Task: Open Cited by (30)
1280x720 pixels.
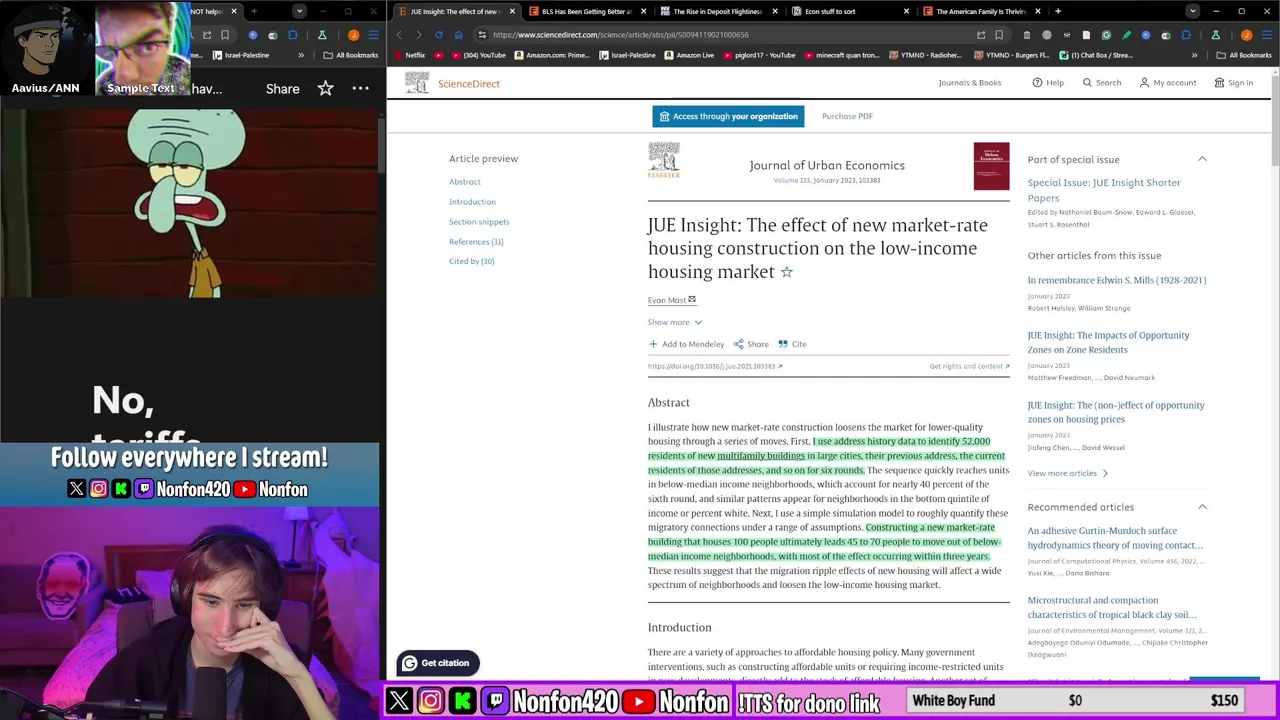Action: point(471,261)
